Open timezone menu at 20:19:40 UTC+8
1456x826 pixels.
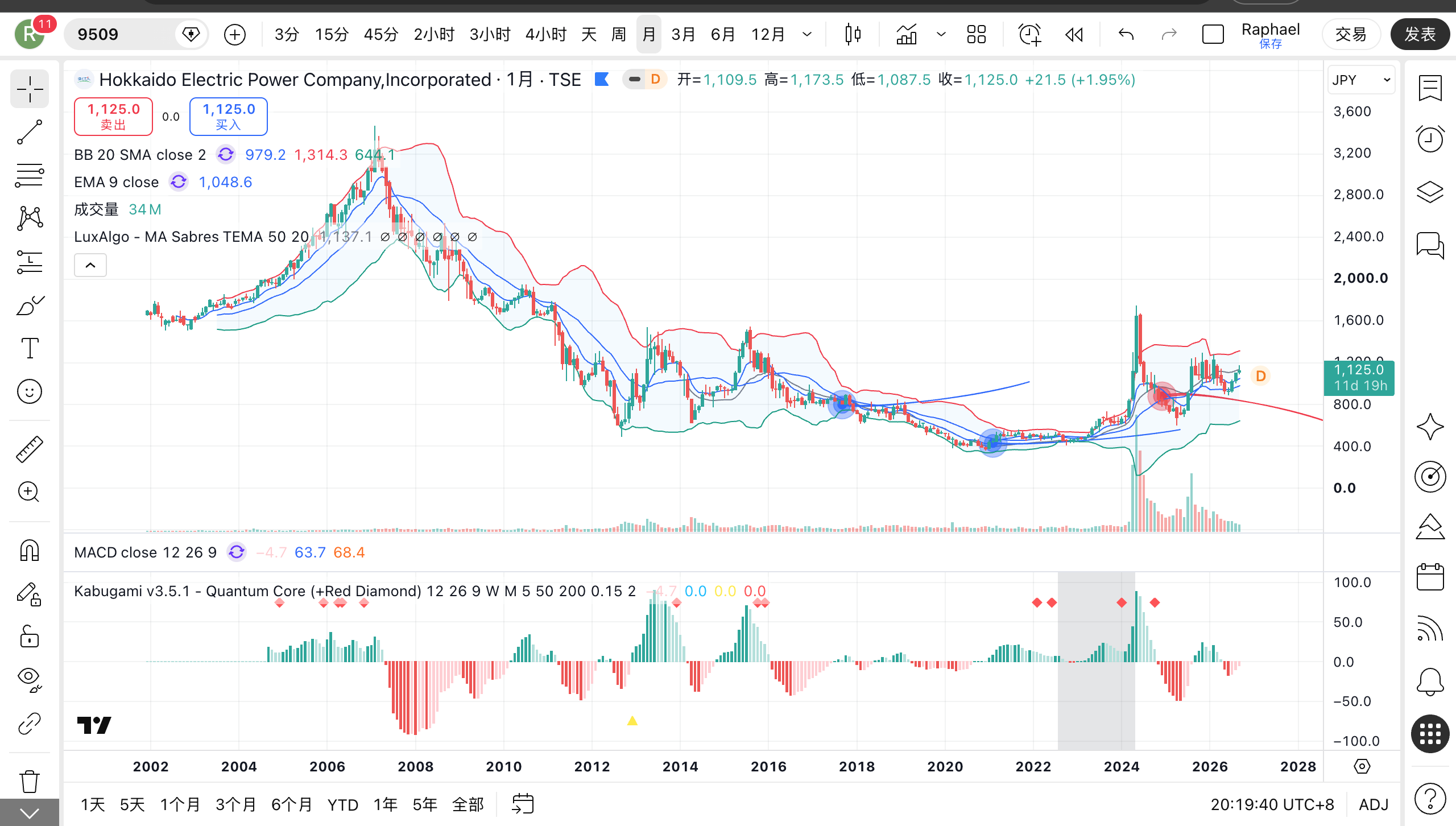coord(1272,804)
